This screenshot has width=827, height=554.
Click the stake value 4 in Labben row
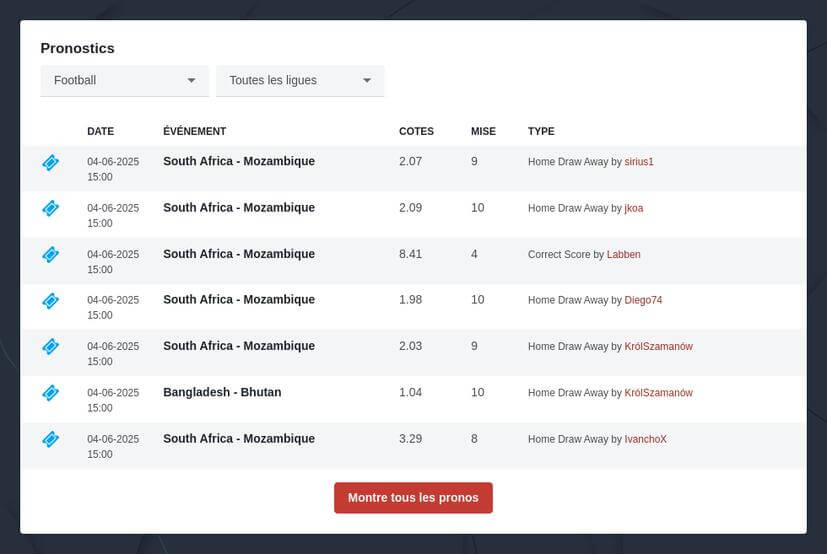(474, 254)
